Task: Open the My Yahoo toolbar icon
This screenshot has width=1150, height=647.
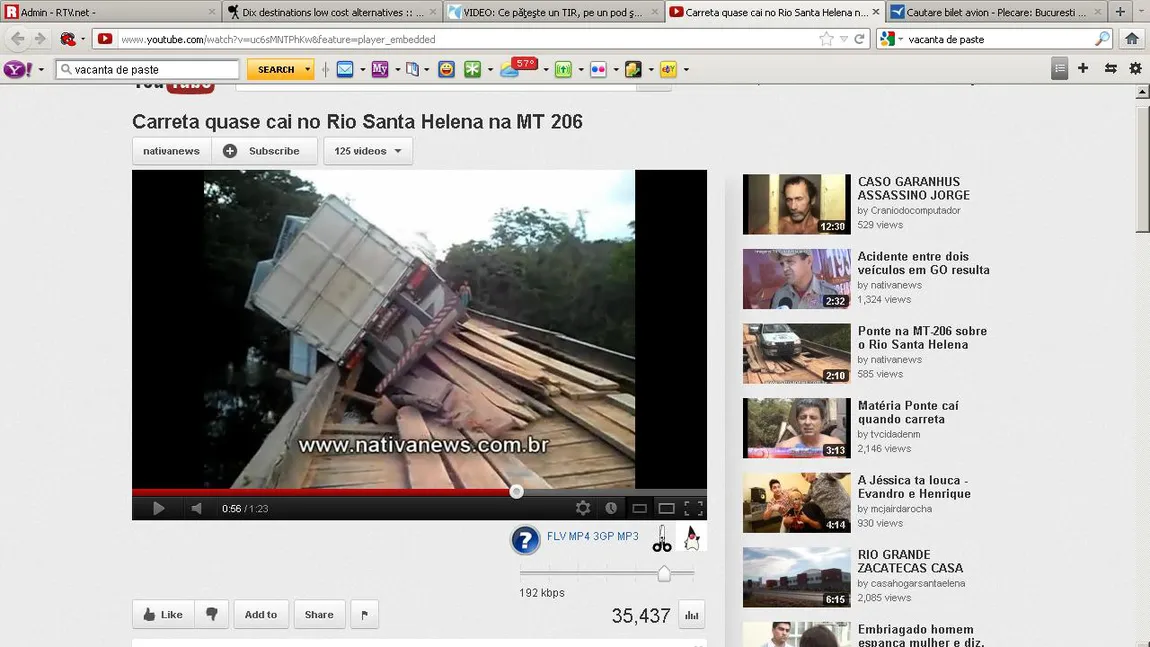Action: (x=380, y=69)
